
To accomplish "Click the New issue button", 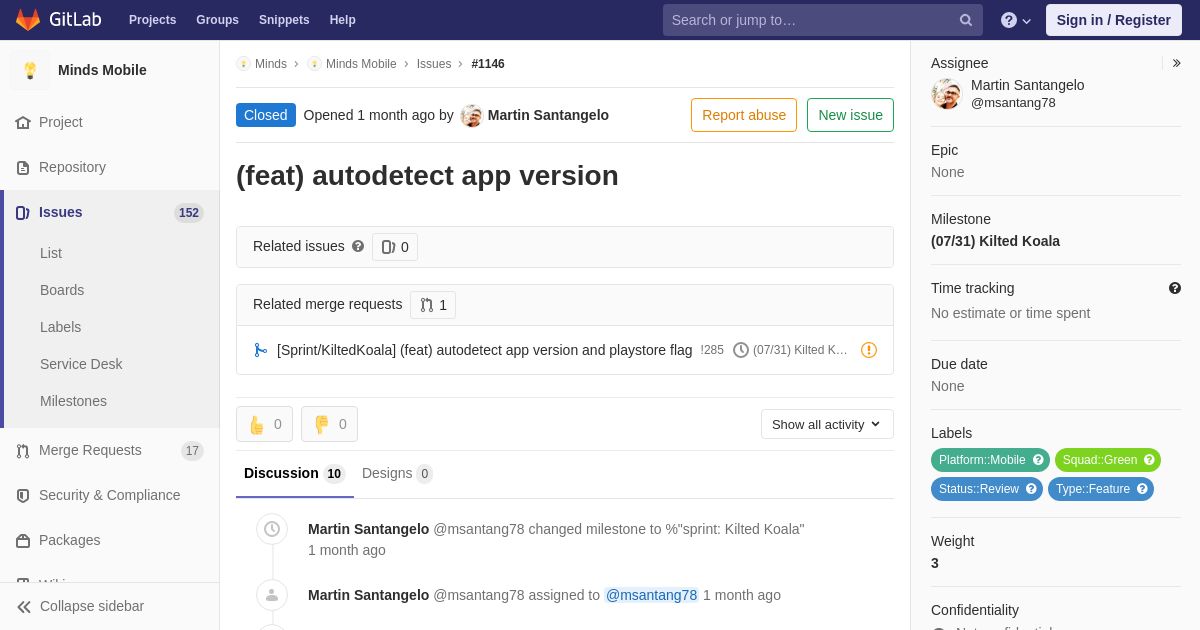I will point(850,115).
